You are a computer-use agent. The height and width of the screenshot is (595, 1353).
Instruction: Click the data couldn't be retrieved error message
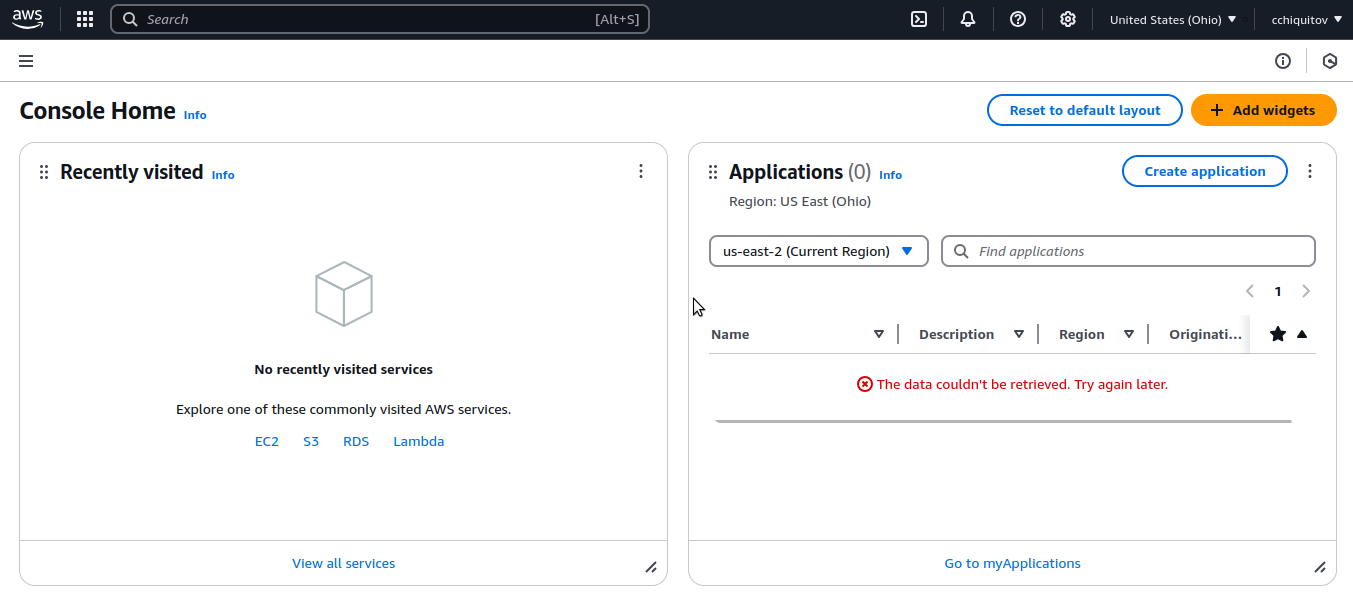1012,384
